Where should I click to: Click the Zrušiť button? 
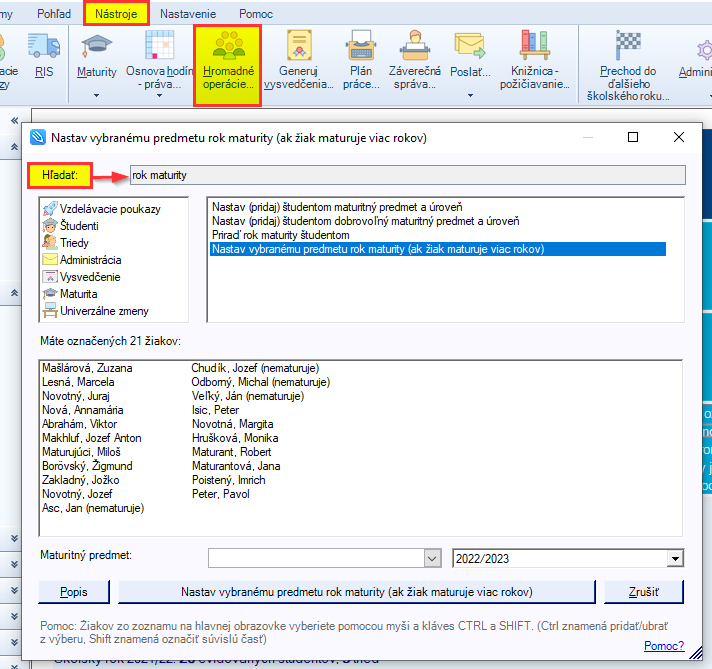point(644,592)
